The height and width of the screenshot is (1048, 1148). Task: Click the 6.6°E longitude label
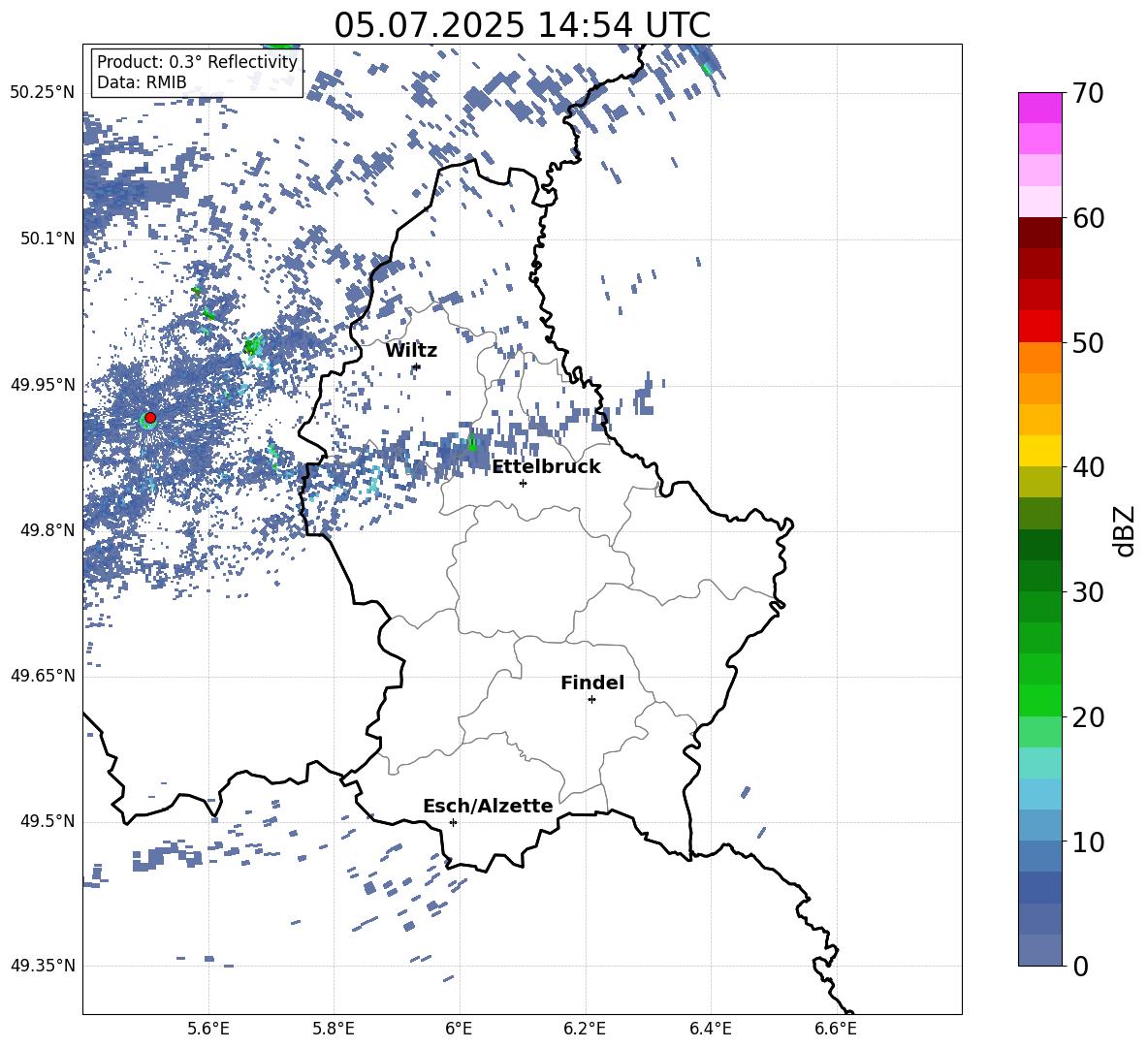836,1030
